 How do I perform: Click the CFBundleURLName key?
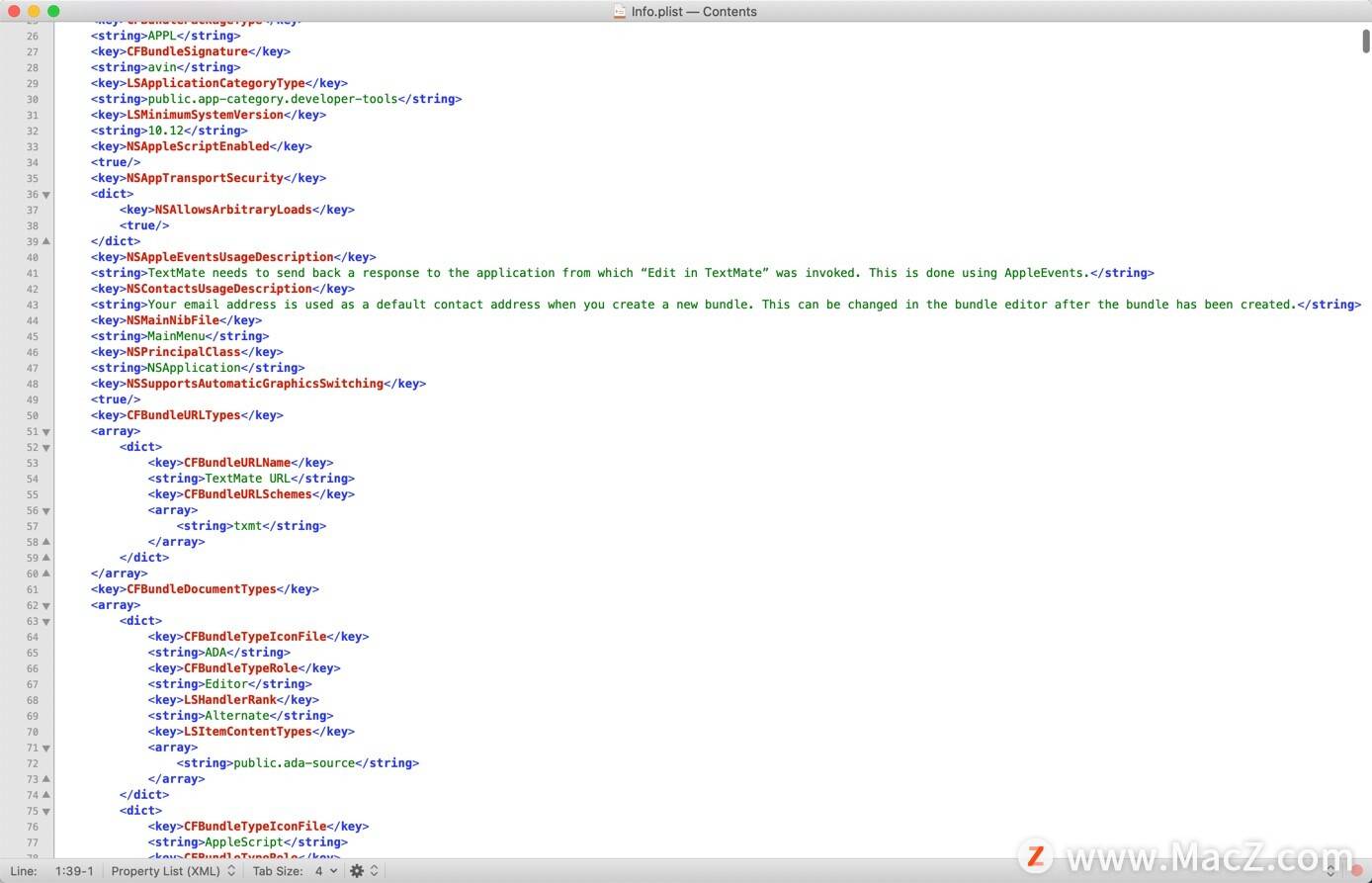[237, 463]
